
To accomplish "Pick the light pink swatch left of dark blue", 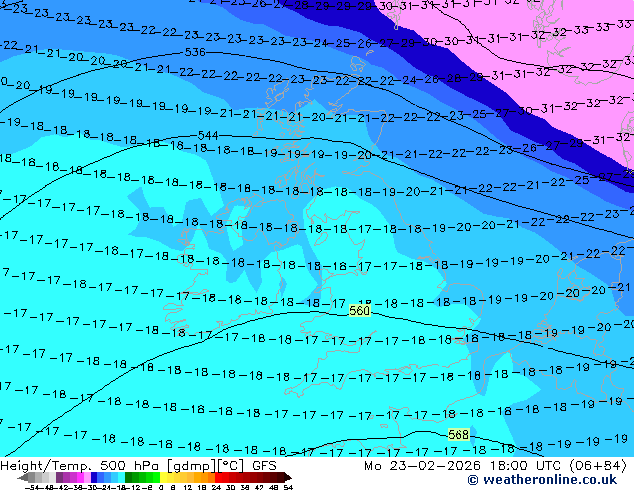I will [87, 477].
